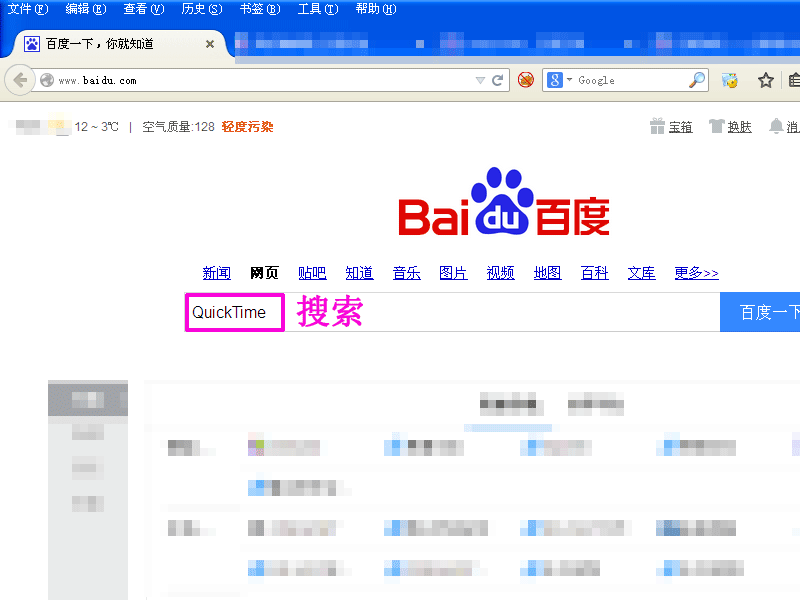Reload the page with the refresh icon
The height and width of the screenshot is (600, 800).
pyautogui.click(x=497, y=80)
